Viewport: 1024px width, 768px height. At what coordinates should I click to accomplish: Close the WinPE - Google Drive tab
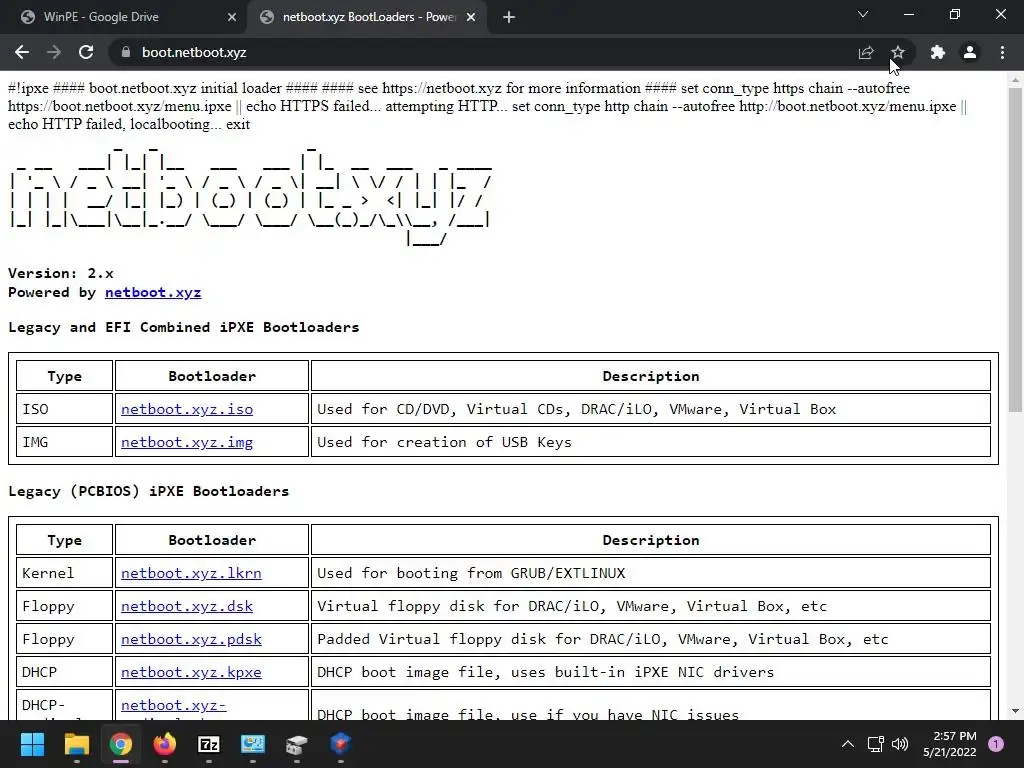[232, 17]
